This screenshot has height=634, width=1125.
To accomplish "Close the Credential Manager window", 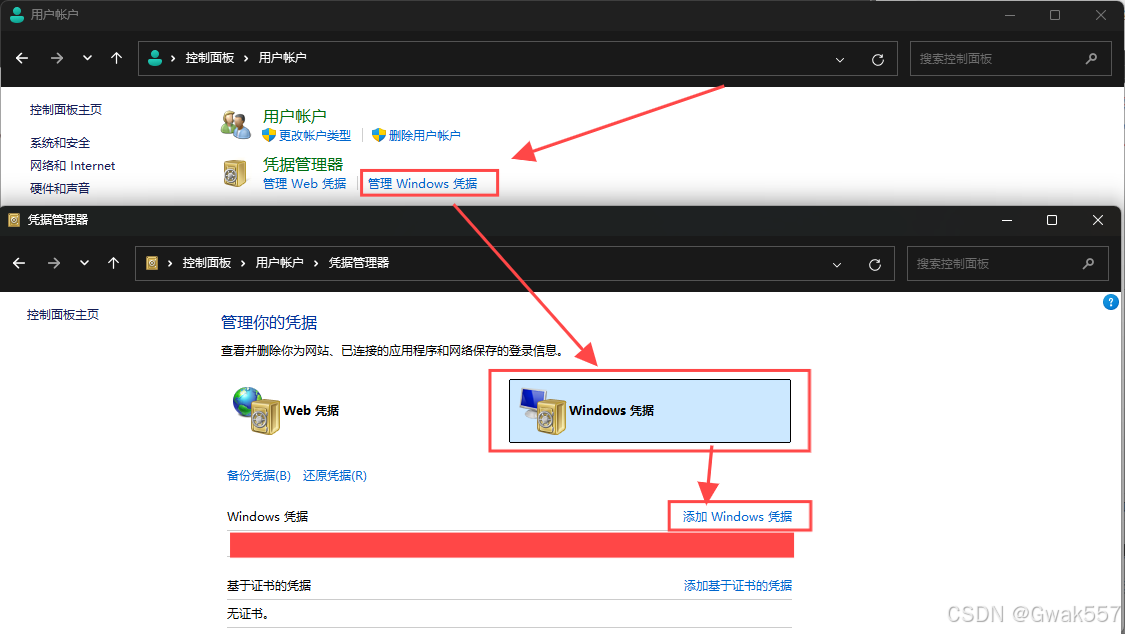I will click(1098, 220).
